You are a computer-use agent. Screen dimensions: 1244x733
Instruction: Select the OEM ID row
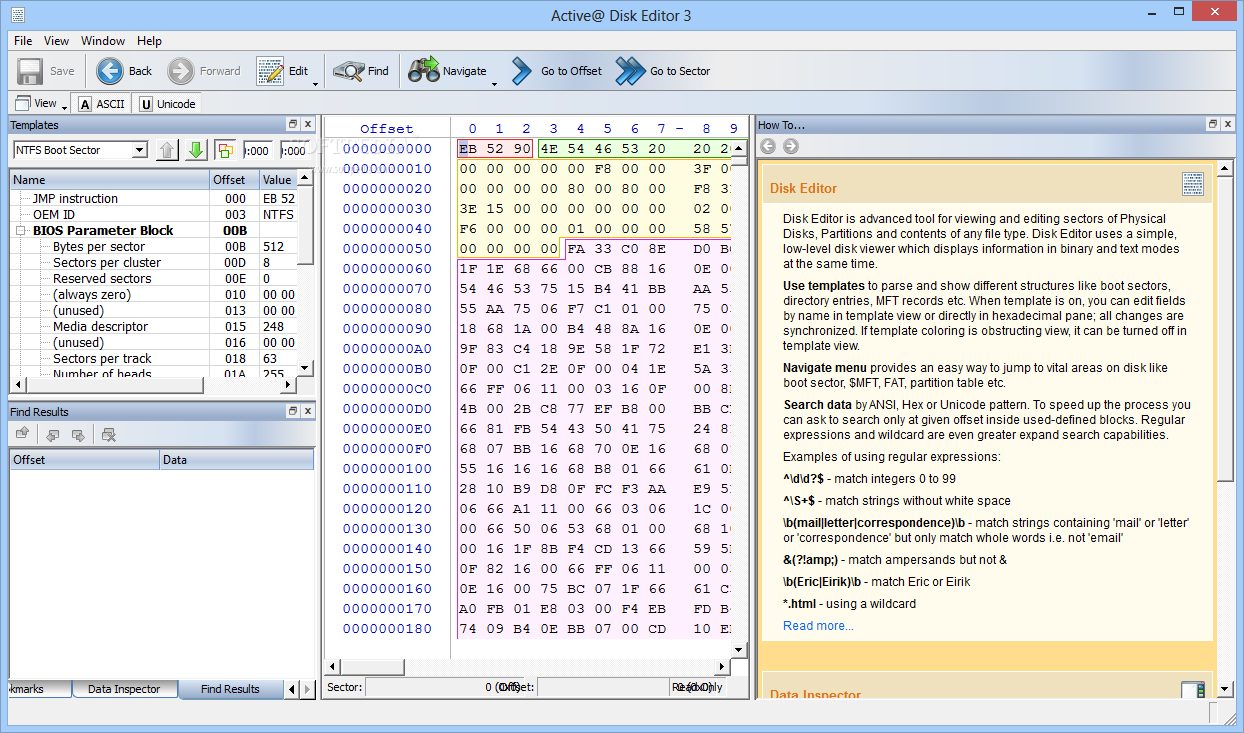[x=154, y=215]
